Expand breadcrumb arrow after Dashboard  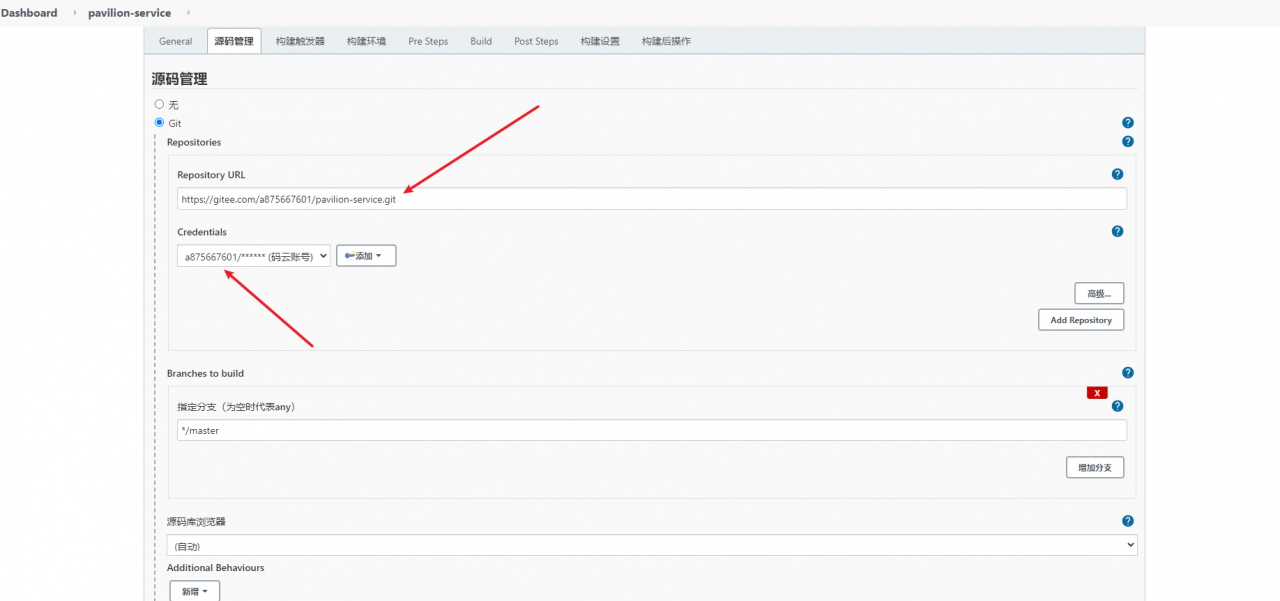point(74,13)
